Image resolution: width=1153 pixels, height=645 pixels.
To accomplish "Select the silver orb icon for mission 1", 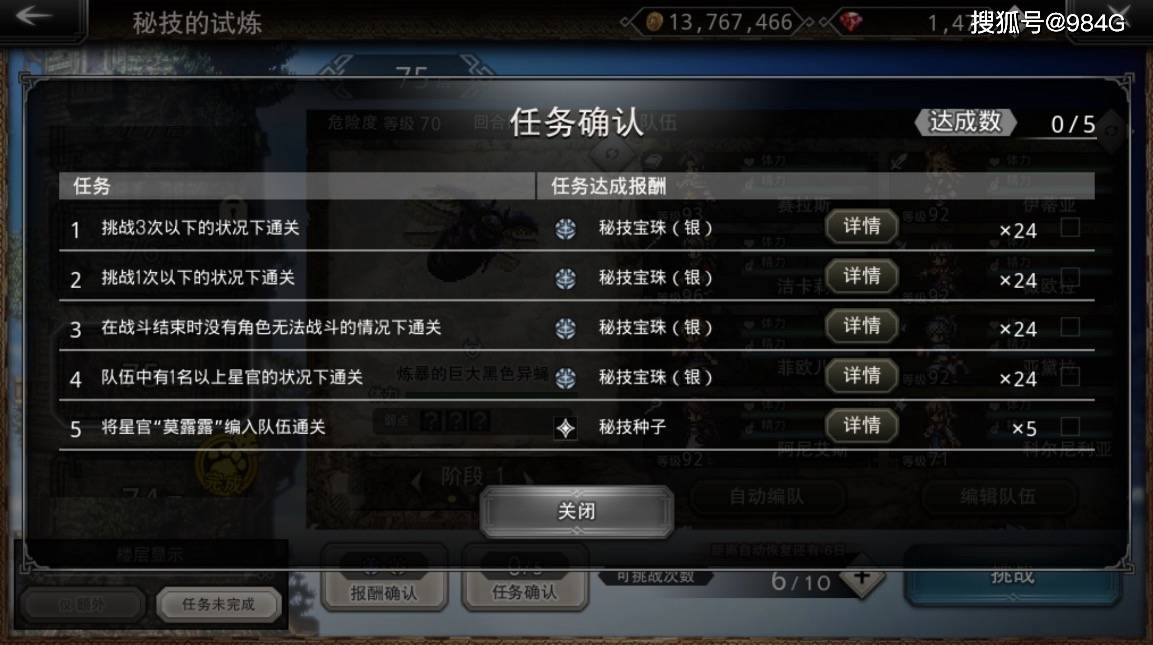I will [x=565, y=229].
